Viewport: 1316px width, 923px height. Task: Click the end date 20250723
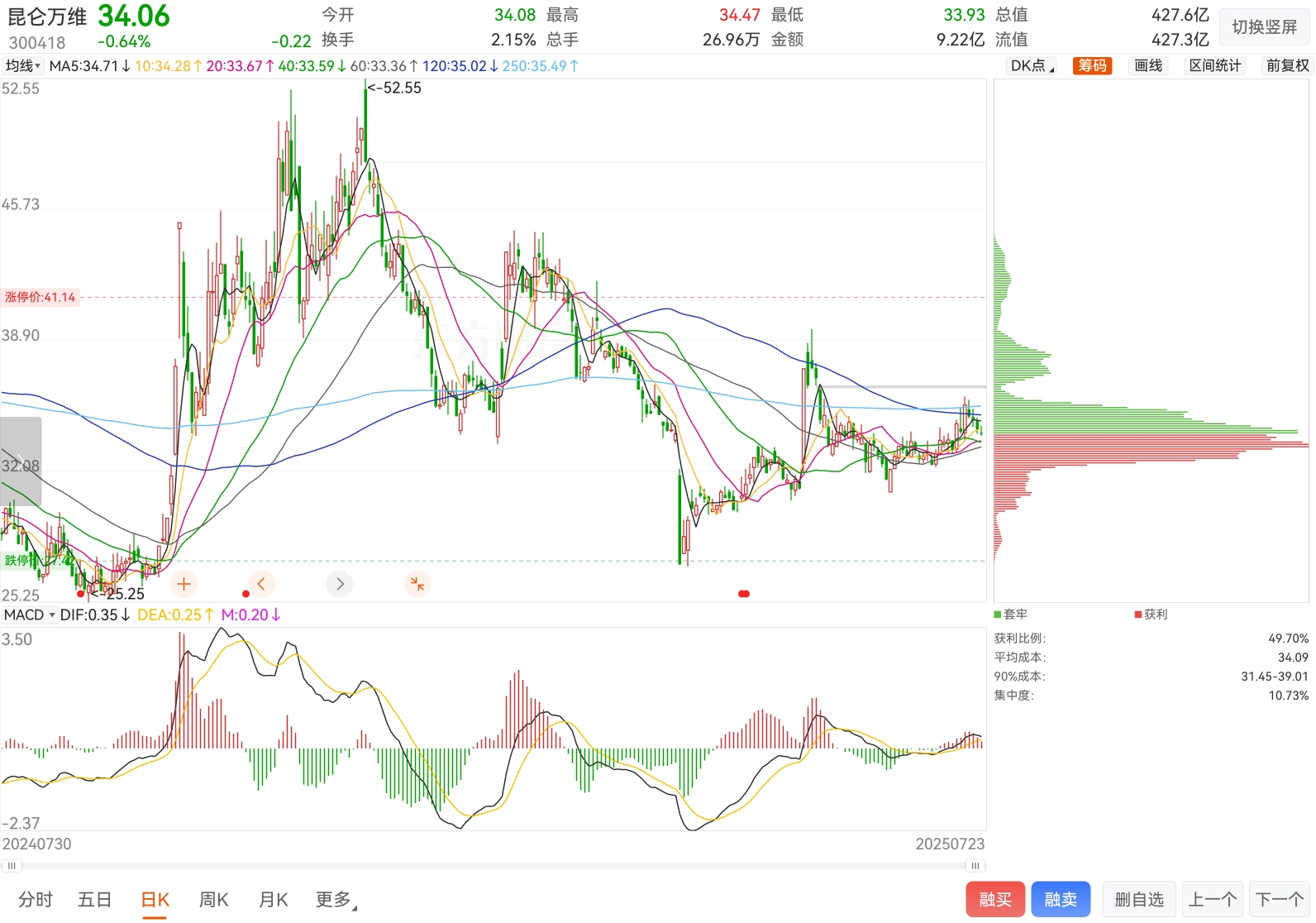click(950, 844)
